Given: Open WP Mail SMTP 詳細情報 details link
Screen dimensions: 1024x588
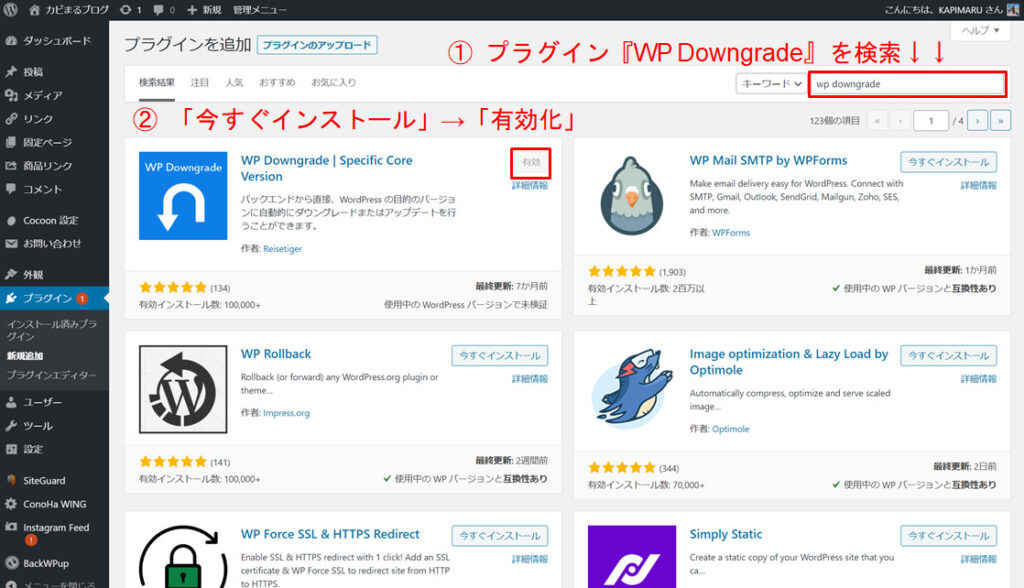Looking at the screenshot, I should coord(978,186).
